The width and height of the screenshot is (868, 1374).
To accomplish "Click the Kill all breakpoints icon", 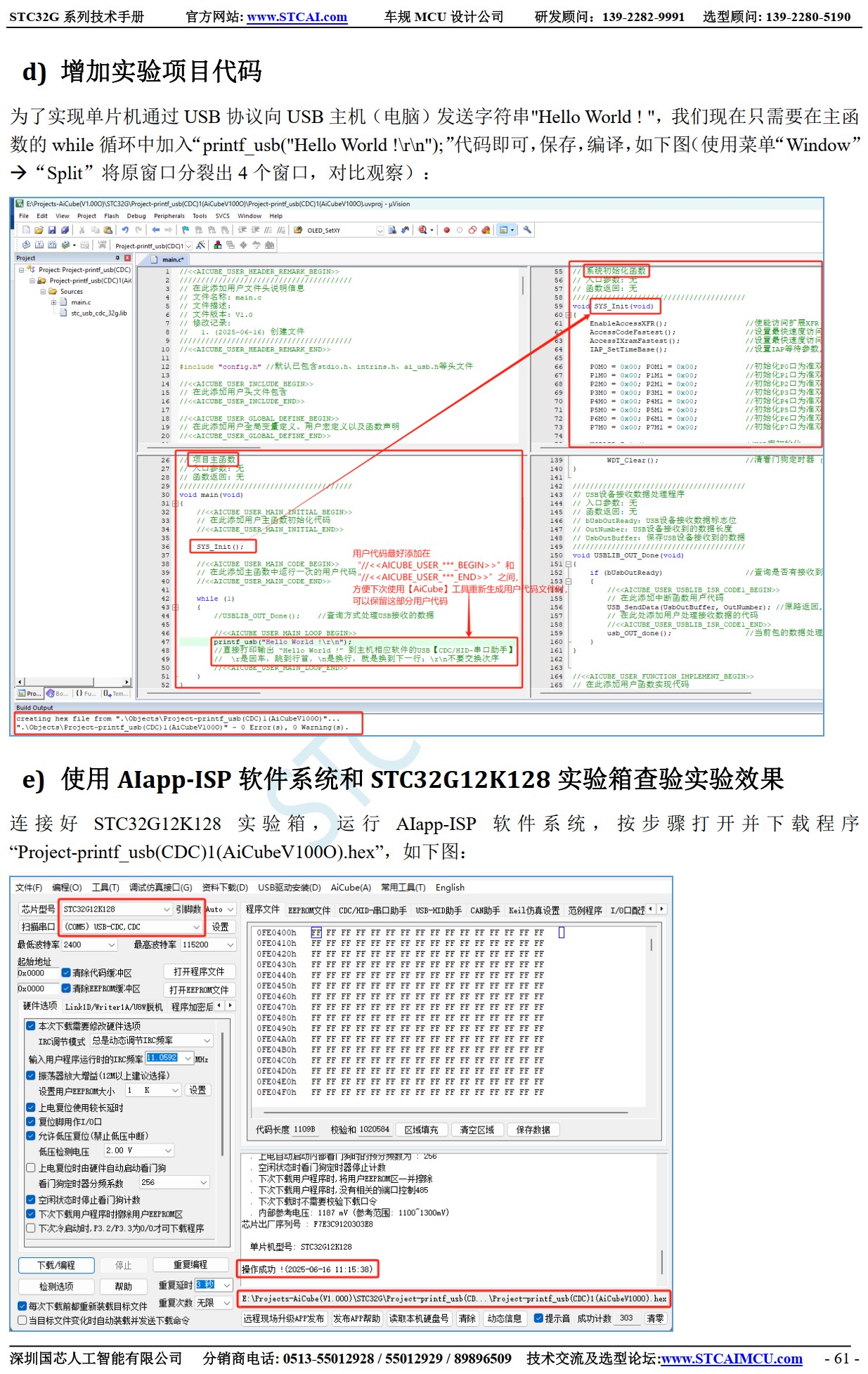I will coord(486,230).
